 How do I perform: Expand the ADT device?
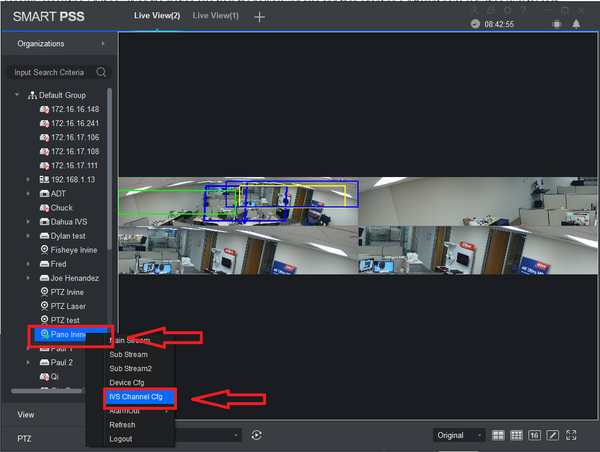point(28,194)
